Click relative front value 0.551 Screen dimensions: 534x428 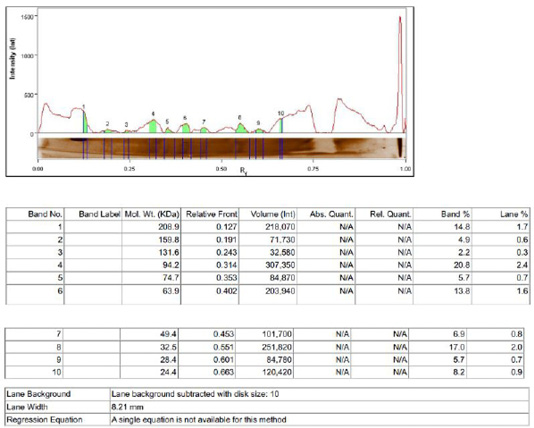click(x=224, y=347)
